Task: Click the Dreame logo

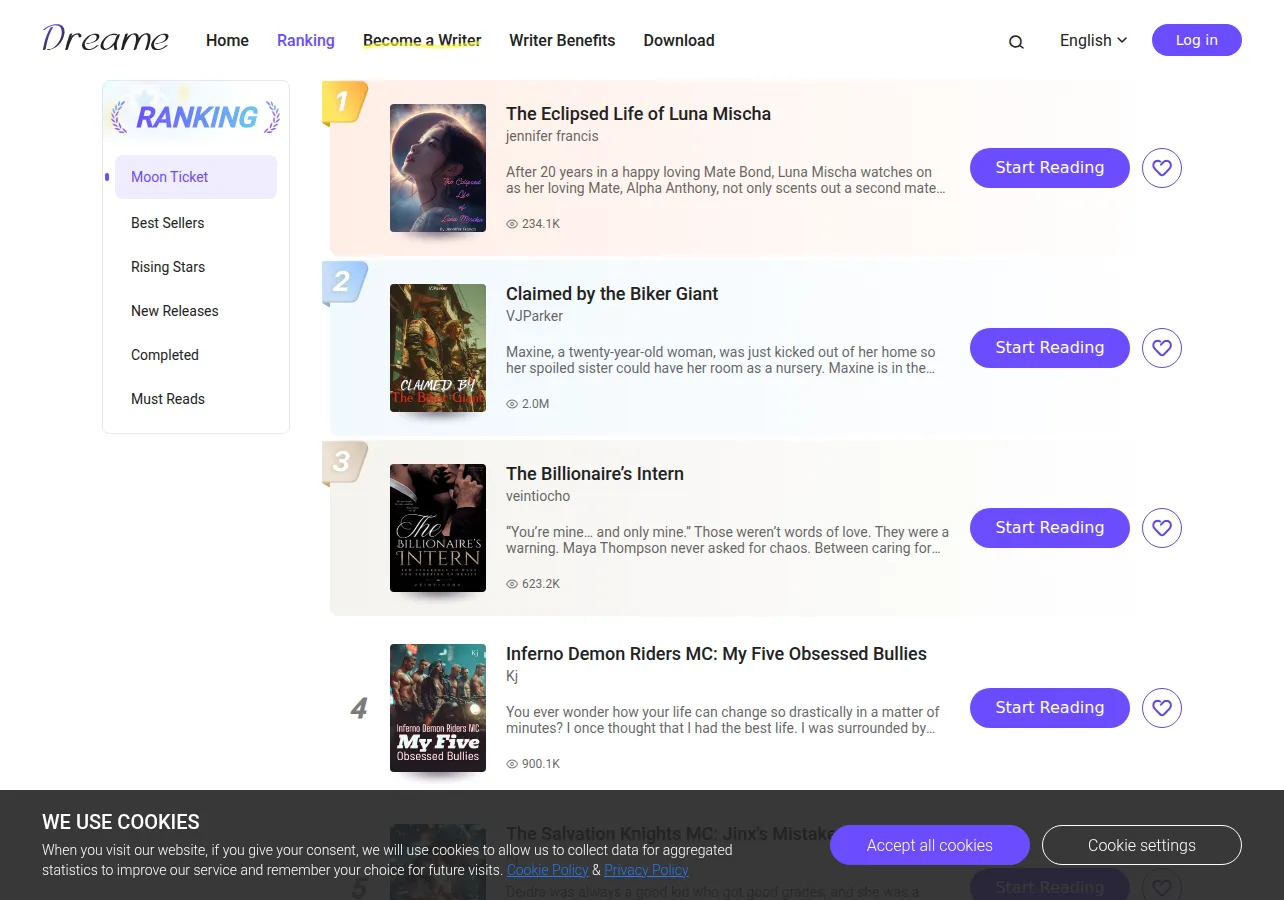Action: (x=105, y=39)
